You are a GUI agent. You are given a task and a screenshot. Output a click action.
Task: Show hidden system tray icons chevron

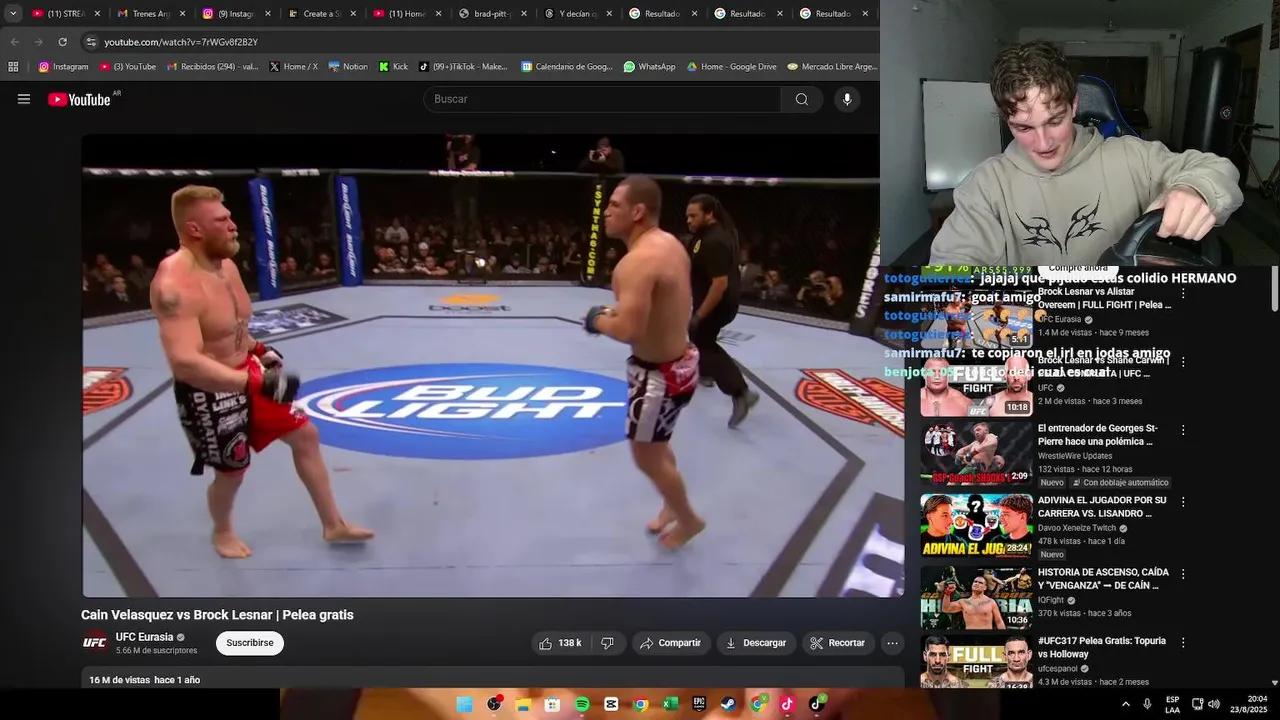pyautogui.click(x=1126, y=704)
